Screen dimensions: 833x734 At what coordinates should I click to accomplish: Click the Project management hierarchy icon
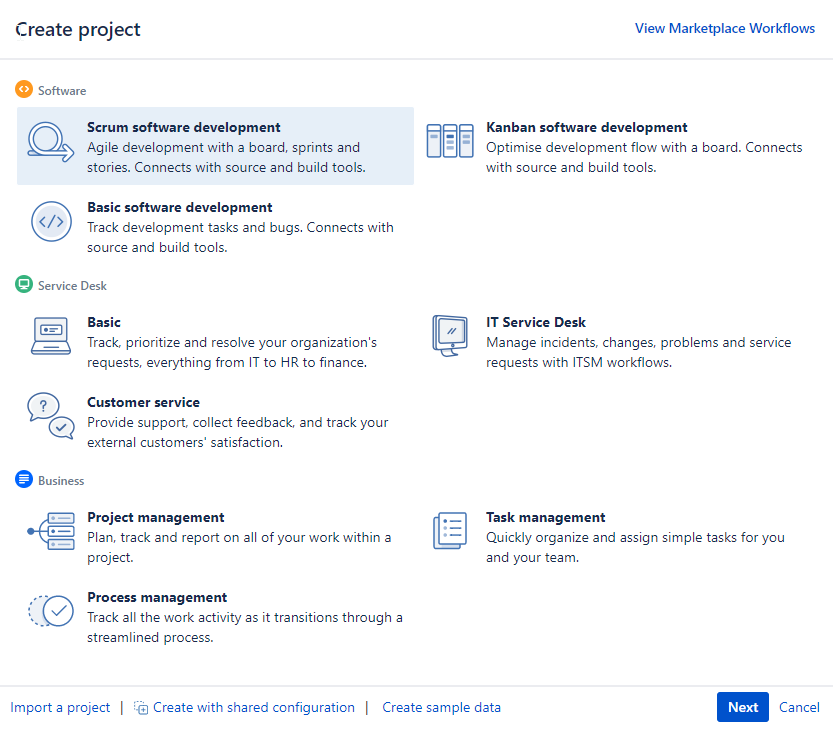pos(51,531)
